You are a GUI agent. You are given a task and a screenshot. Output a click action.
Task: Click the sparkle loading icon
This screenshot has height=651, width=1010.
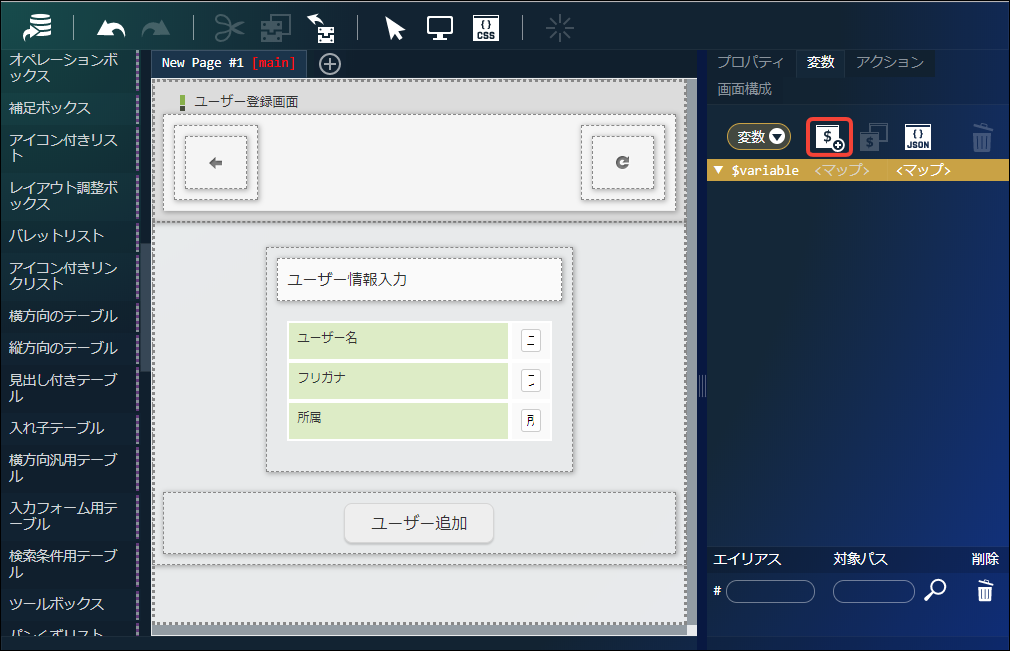pyautogui.click(x=559, y=28)
